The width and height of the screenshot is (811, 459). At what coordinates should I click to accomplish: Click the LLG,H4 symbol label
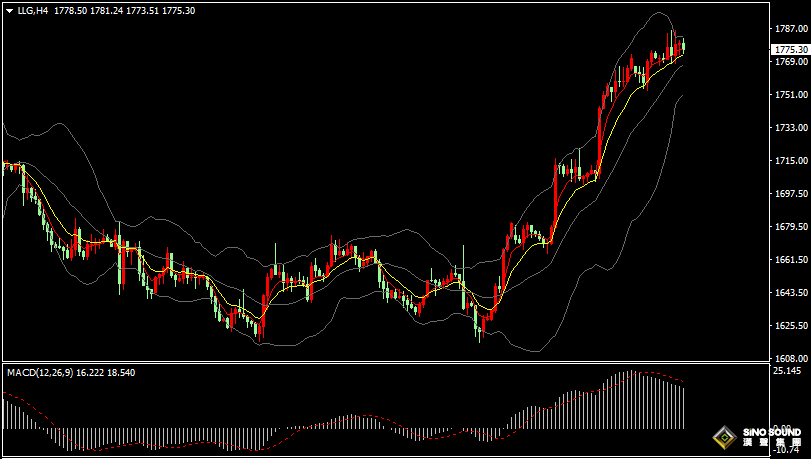click(32, 11)
